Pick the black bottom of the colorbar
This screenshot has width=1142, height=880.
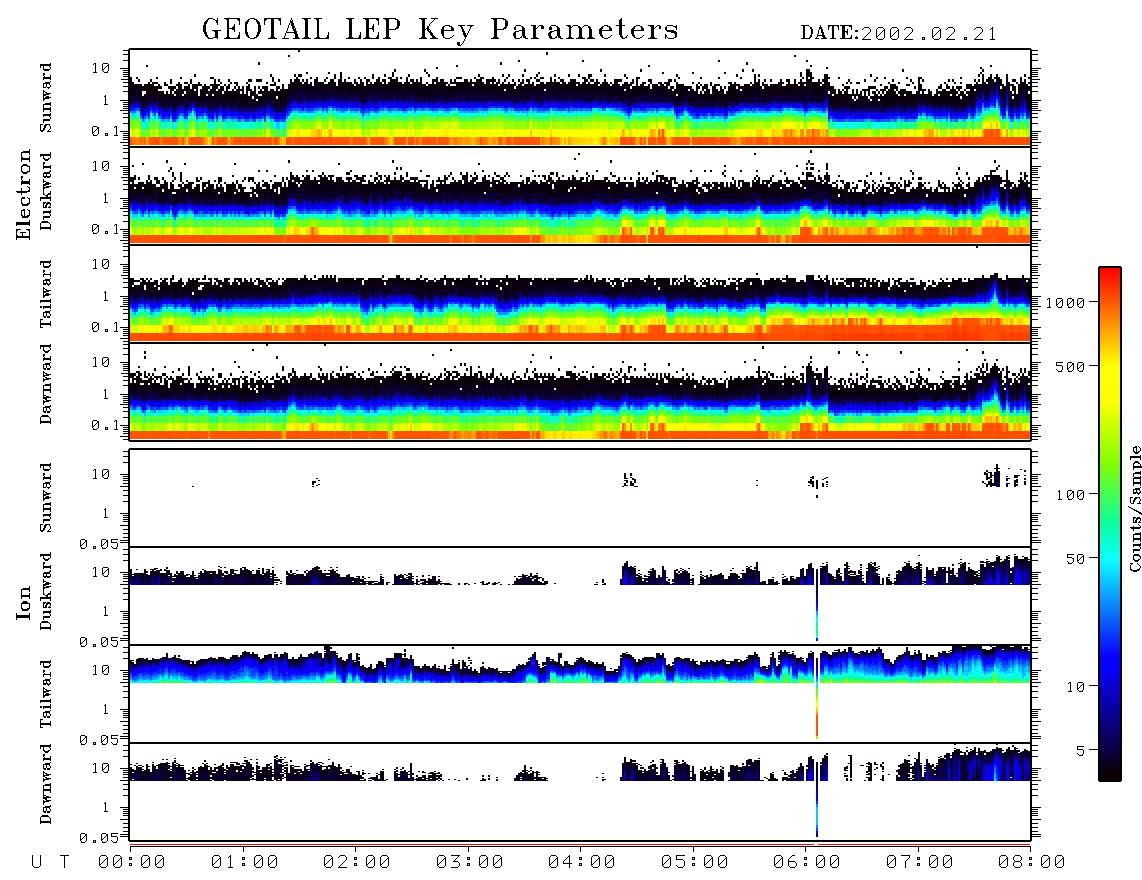click(1110, 772)
